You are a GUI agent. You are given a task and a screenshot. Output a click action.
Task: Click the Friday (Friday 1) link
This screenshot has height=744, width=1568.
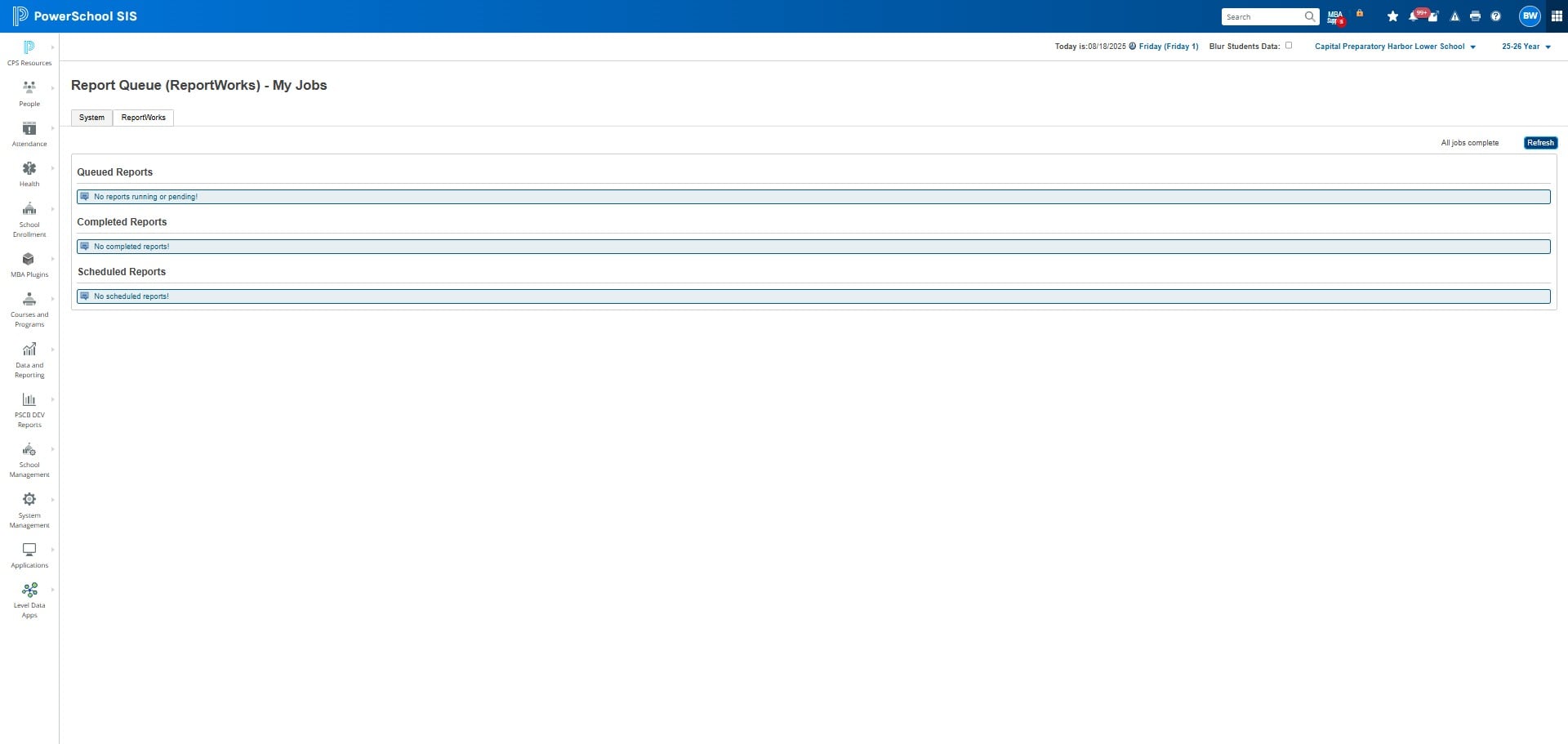[x=1169, y=47]
